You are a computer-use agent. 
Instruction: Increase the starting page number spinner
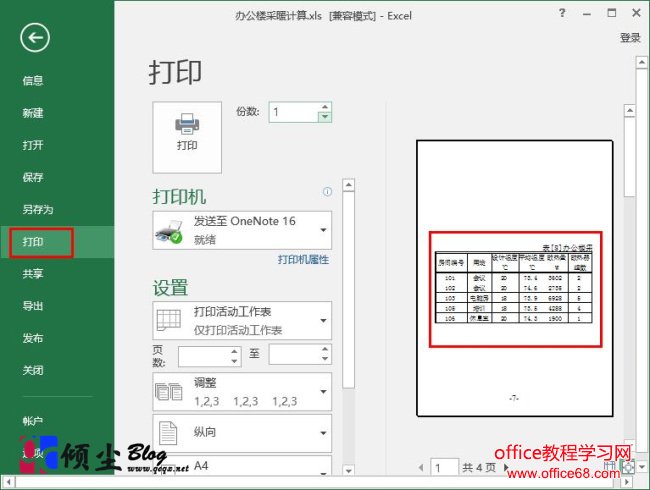234,351
